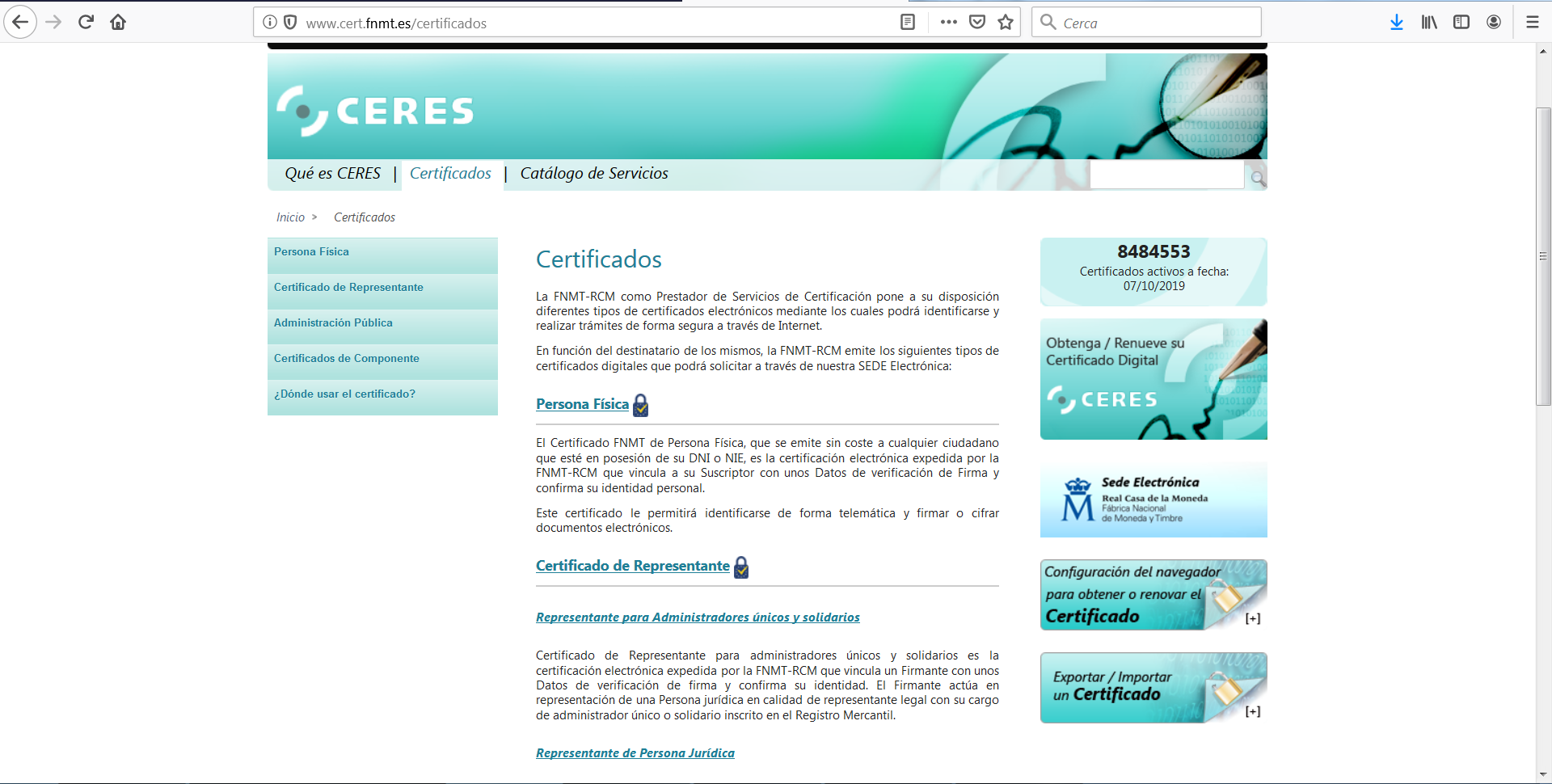Open the Qué es CERES menu
Image resolution: width=1552 pixels, height=784 pixels.
coord(332,173)
